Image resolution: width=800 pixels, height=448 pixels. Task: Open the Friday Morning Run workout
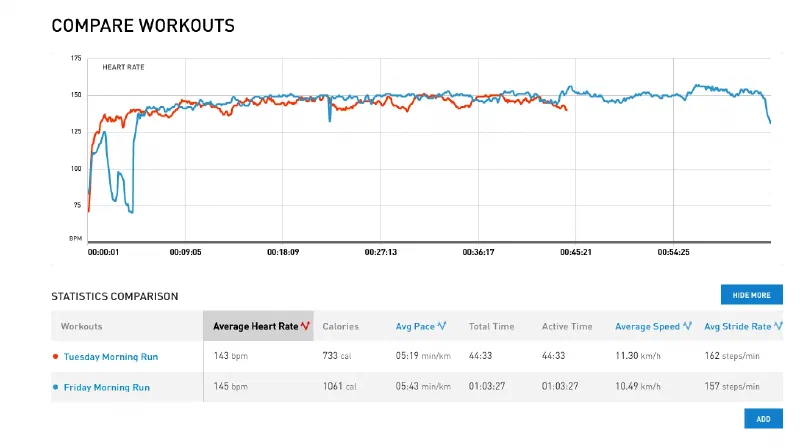coord(106,386)
